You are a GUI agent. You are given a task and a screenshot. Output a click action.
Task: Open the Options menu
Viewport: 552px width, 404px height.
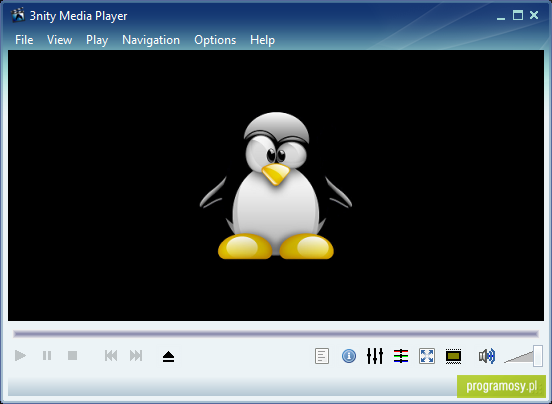tap(215, 40)
